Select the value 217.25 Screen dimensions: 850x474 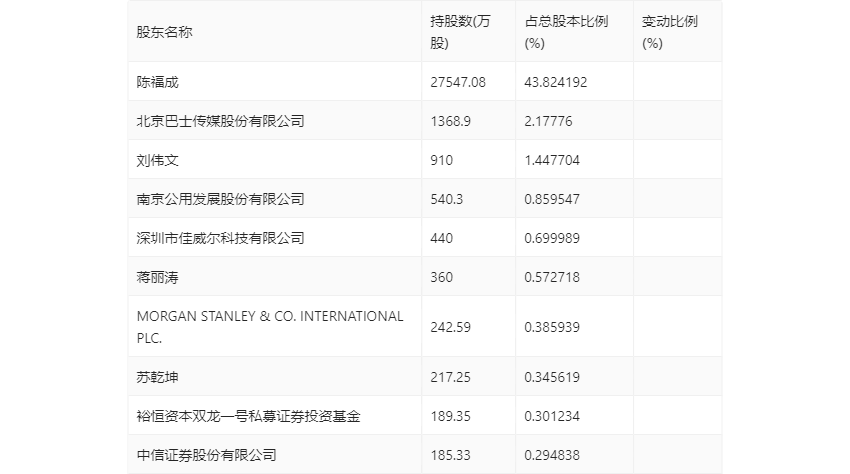pyautogui.click(x=450, y=377)
